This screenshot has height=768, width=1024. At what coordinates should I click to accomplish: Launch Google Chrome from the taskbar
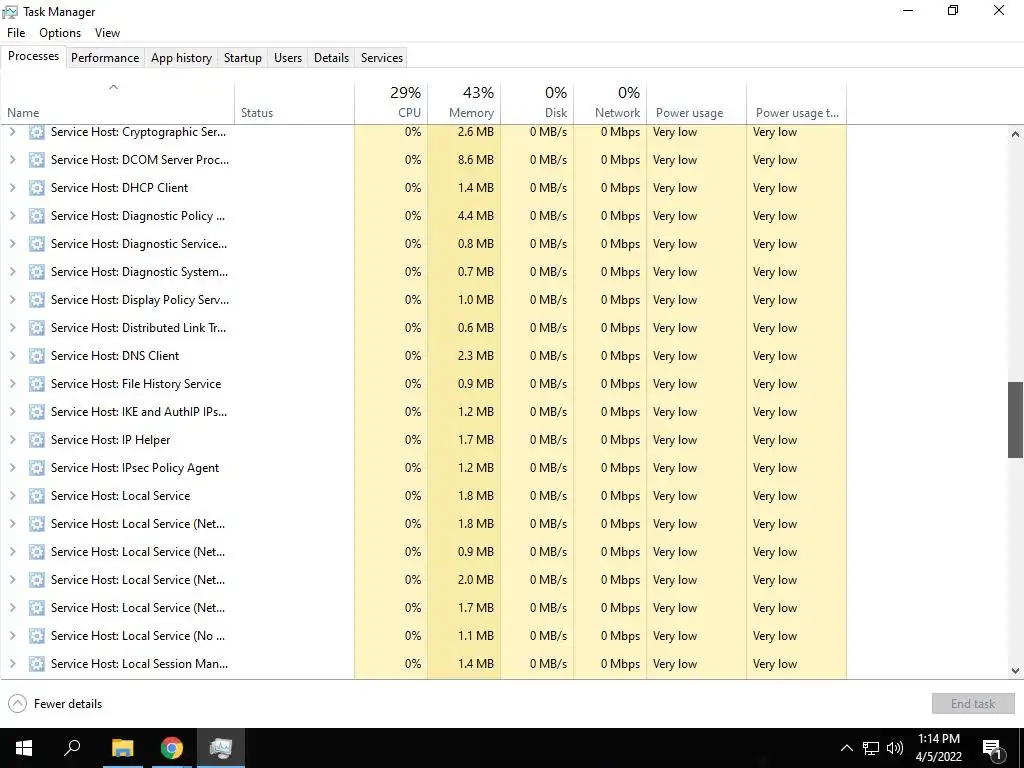coord(172,748)
